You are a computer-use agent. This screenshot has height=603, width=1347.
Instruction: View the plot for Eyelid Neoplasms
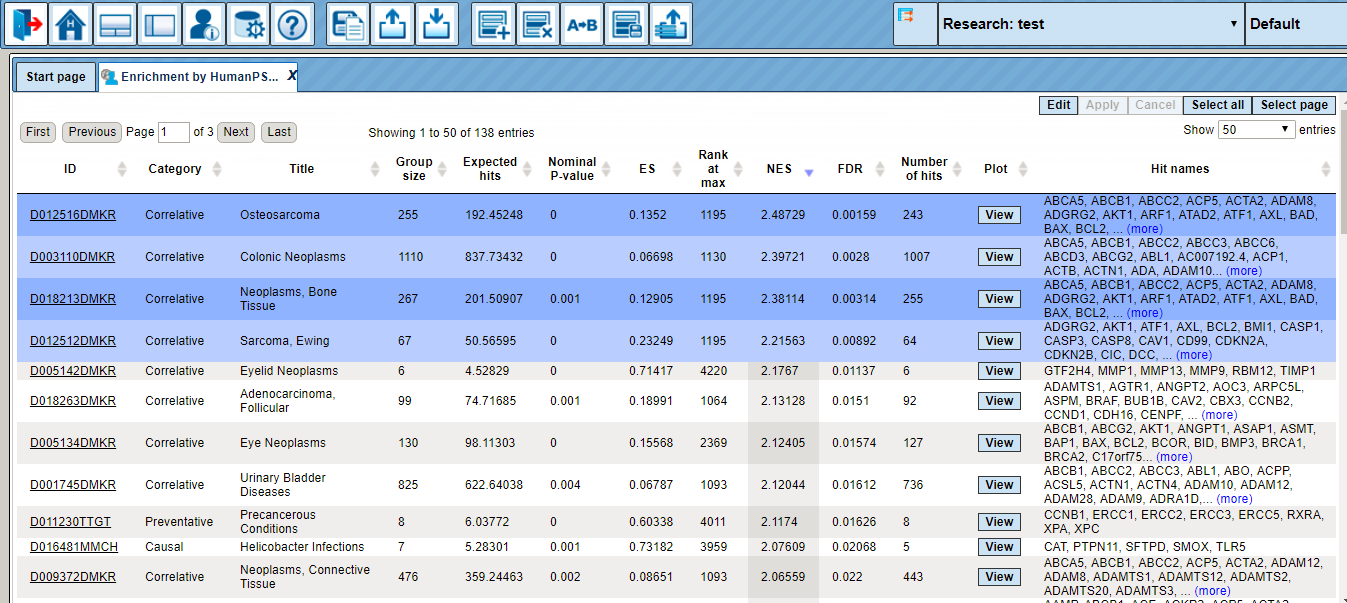pyautogui.click(x=999, y=371)
